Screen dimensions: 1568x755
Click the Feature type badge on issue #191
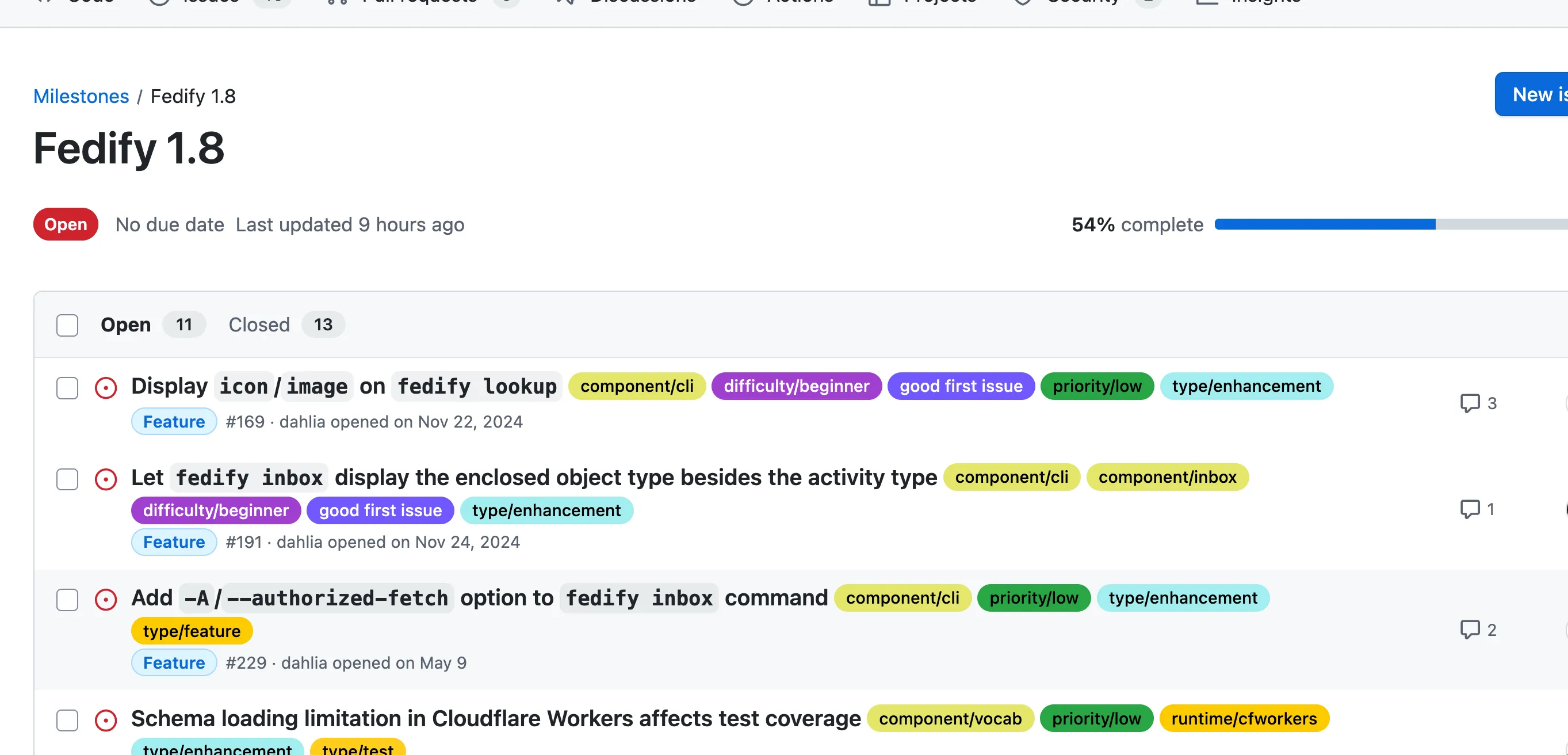(x=174, y=542)
